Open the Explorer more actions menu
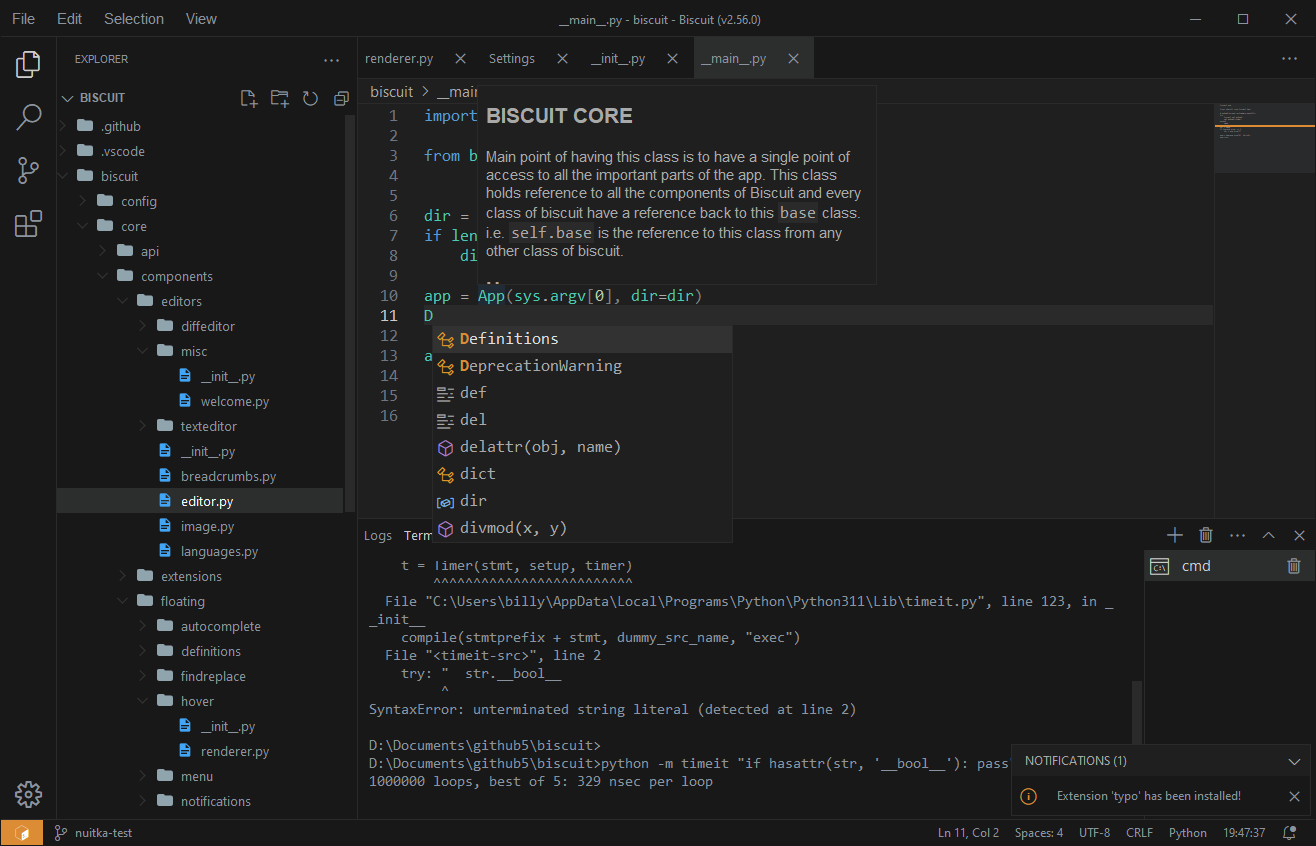 (x=332, y=59)
